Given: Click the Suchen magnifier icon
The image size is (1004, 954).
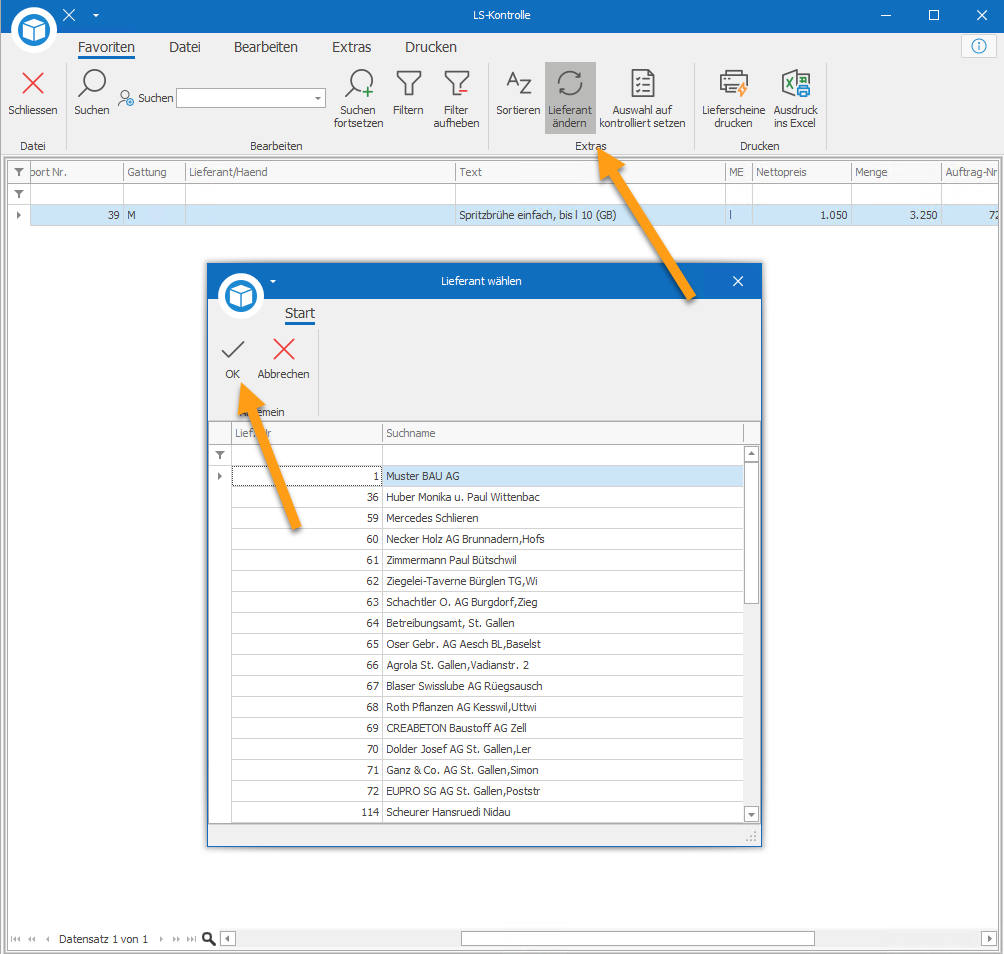Looking at the screenshot, I should 92,83.
